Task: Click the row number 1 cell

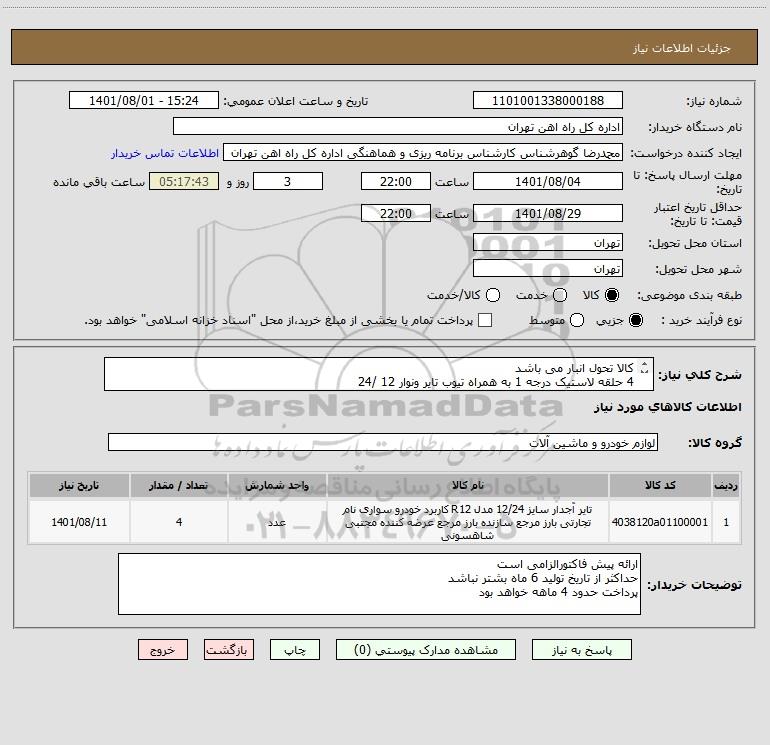Action: pyautogui.click(x=726, y=522)
